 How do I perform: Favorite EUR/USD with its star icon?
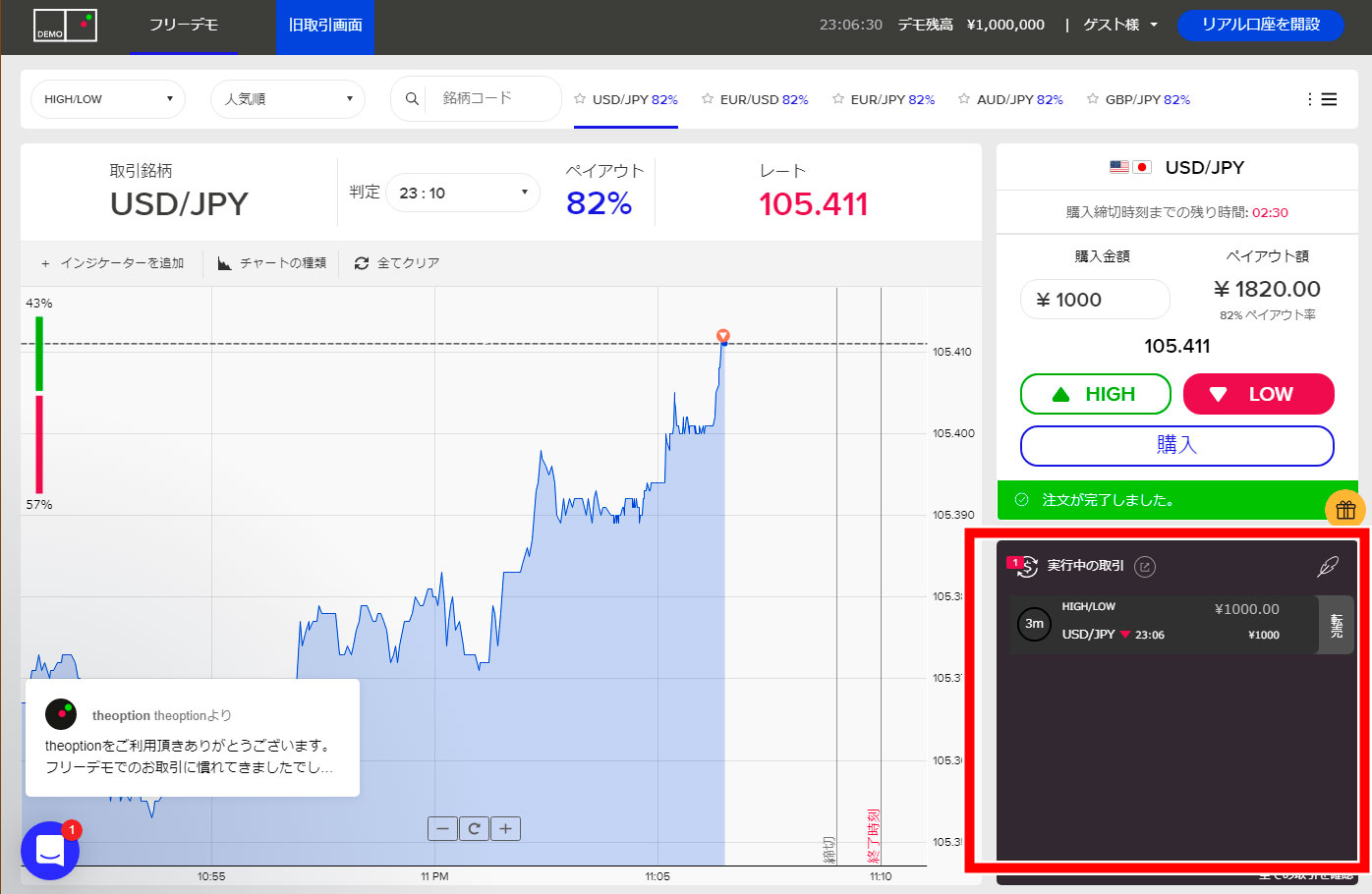[708, 99]
